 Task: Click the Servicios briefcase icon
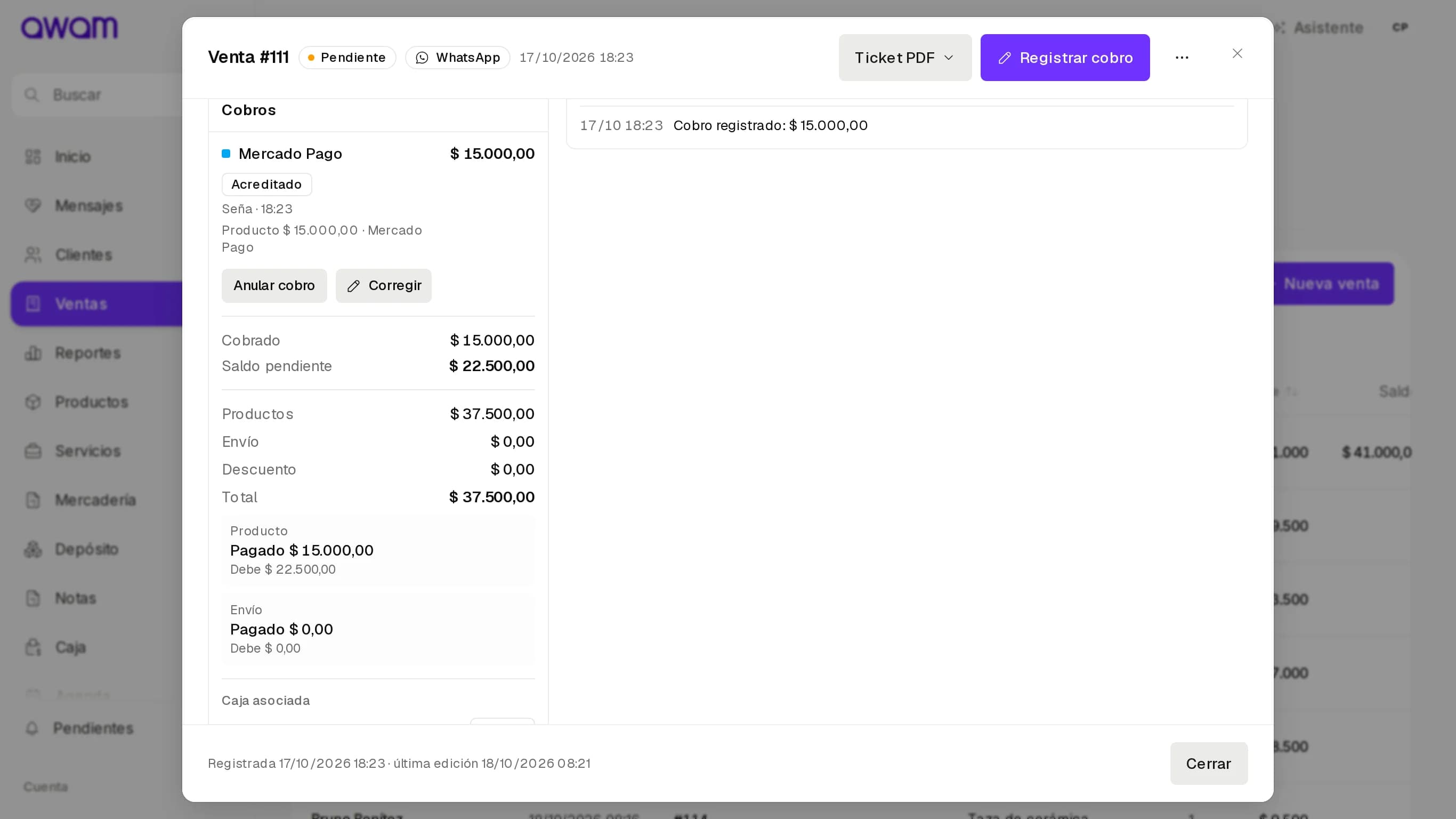point(33,451)
